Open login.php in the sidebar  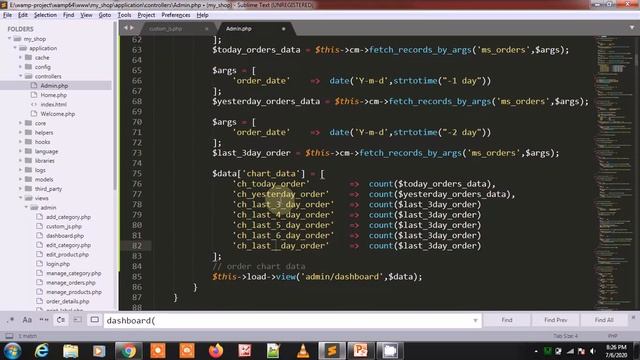[58, 264]
